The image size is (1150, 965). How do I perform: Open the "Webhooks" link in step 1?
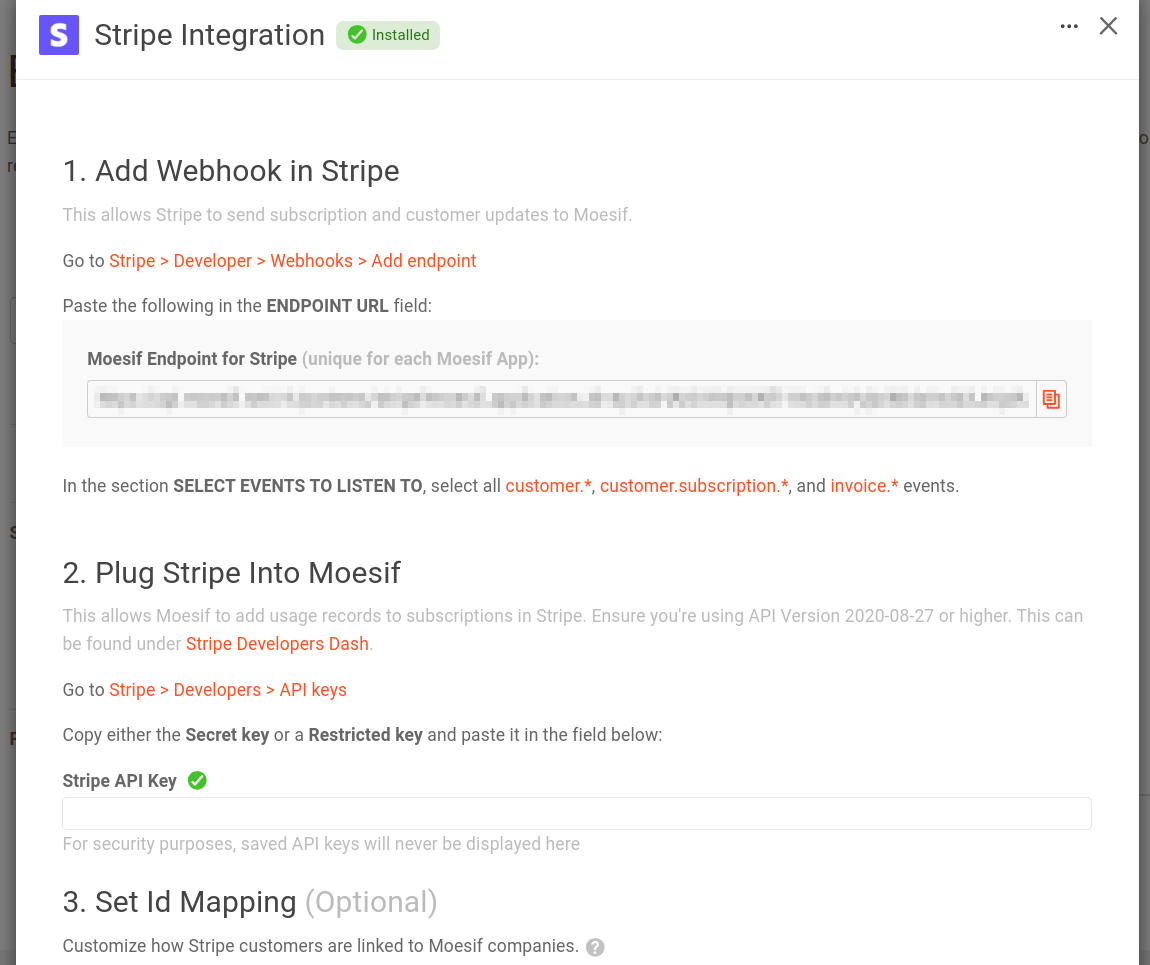click(311, 260)
